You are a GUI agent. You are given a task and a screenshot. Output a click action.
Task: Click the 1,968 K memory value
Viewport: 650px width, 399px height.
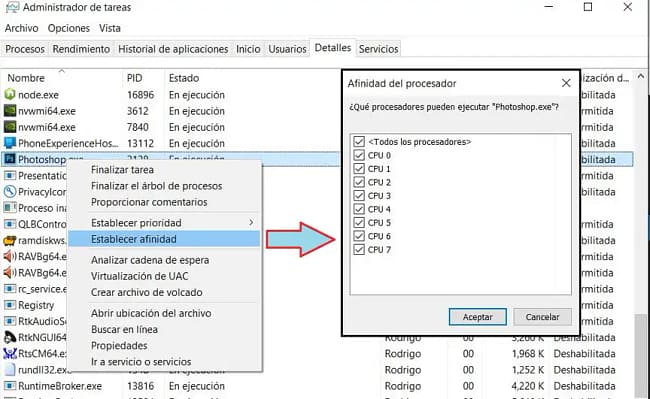tap(528, 353)
